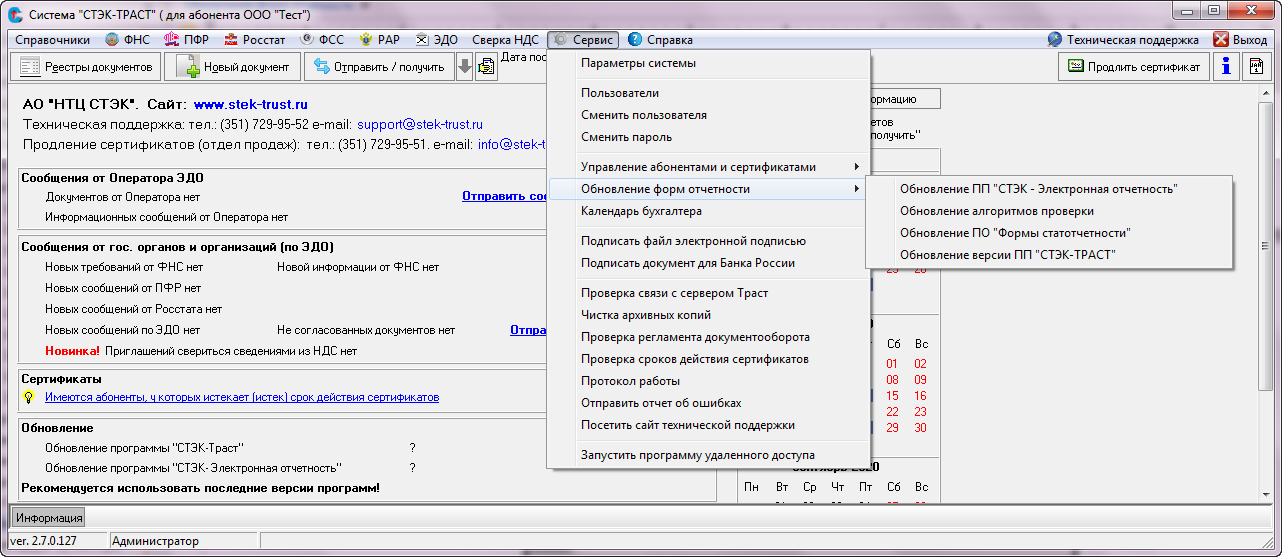Click the yellow document-list toolbar icon
The image size is (1282, 557).
coord(487,67)
